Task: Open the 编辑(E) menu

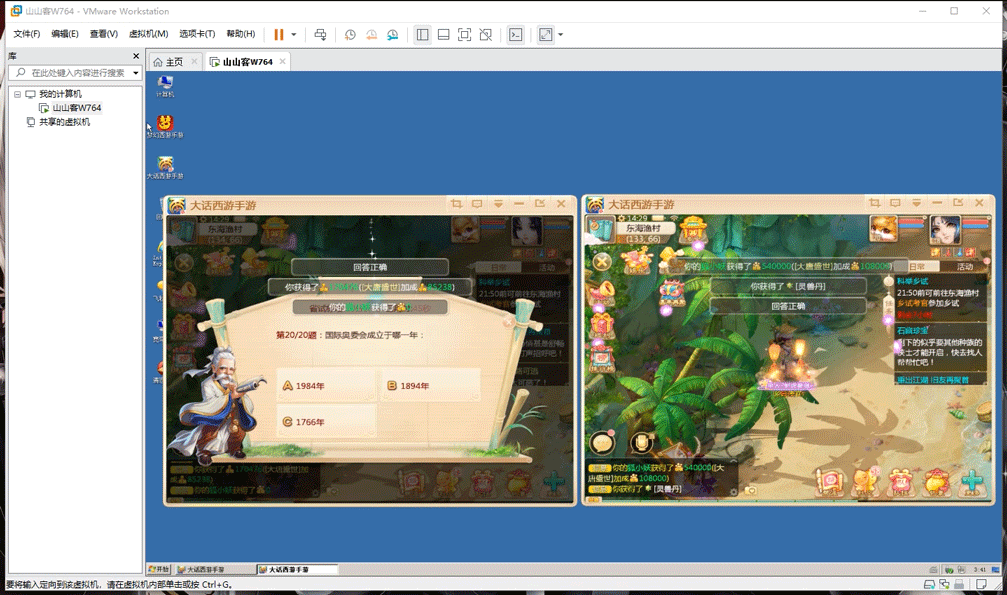Action: click(65, 34)
